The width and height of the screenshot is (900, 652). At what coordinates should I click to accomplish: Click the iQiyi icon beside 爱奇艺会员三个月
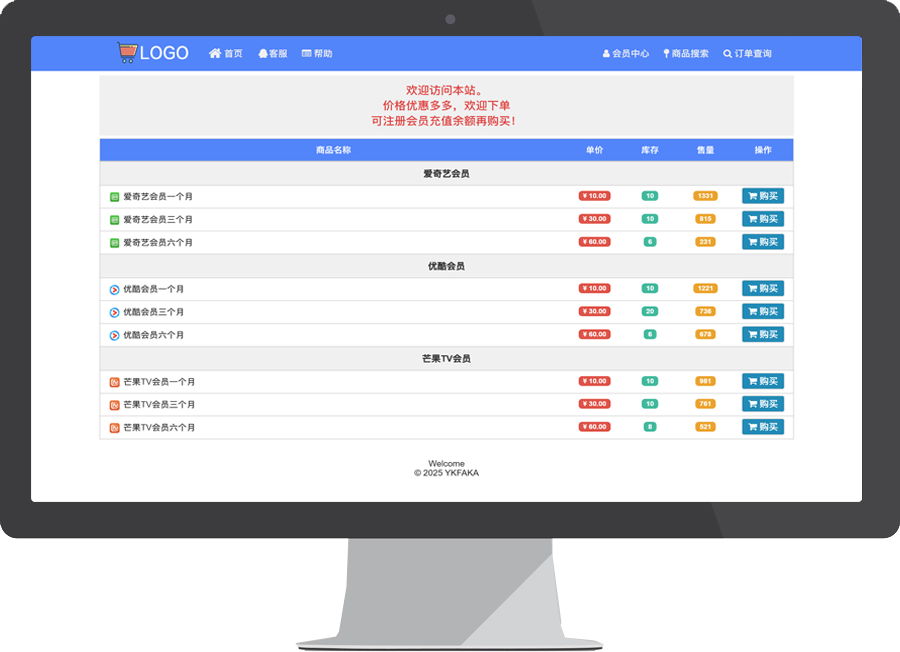[114, 220]
